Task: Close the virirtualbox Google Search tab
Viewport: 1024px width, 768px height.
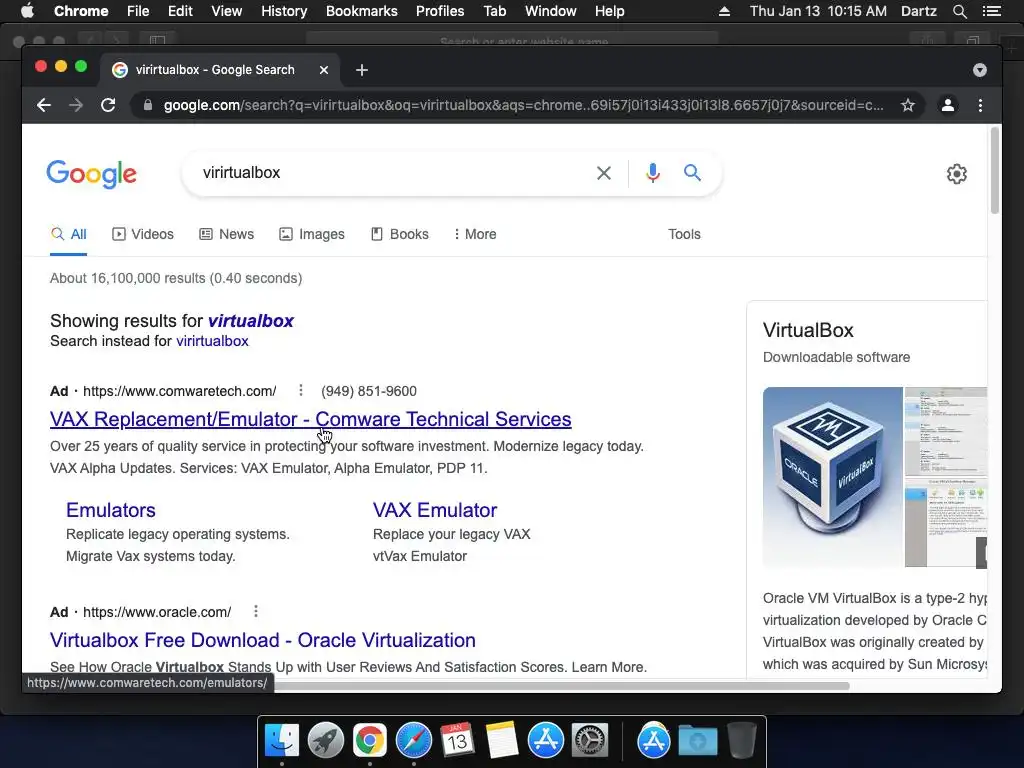Action: [x=324, y=70]
